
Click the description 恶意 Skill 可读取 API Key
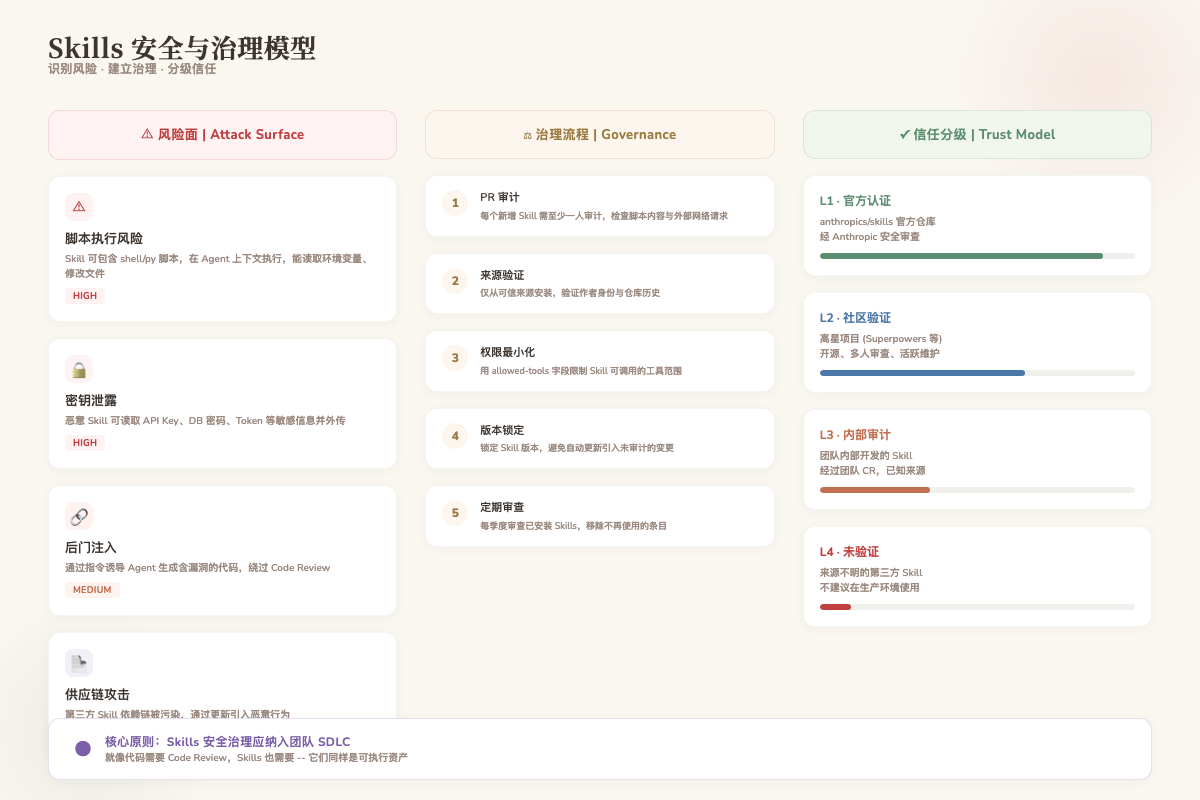(x=205, y=421)
